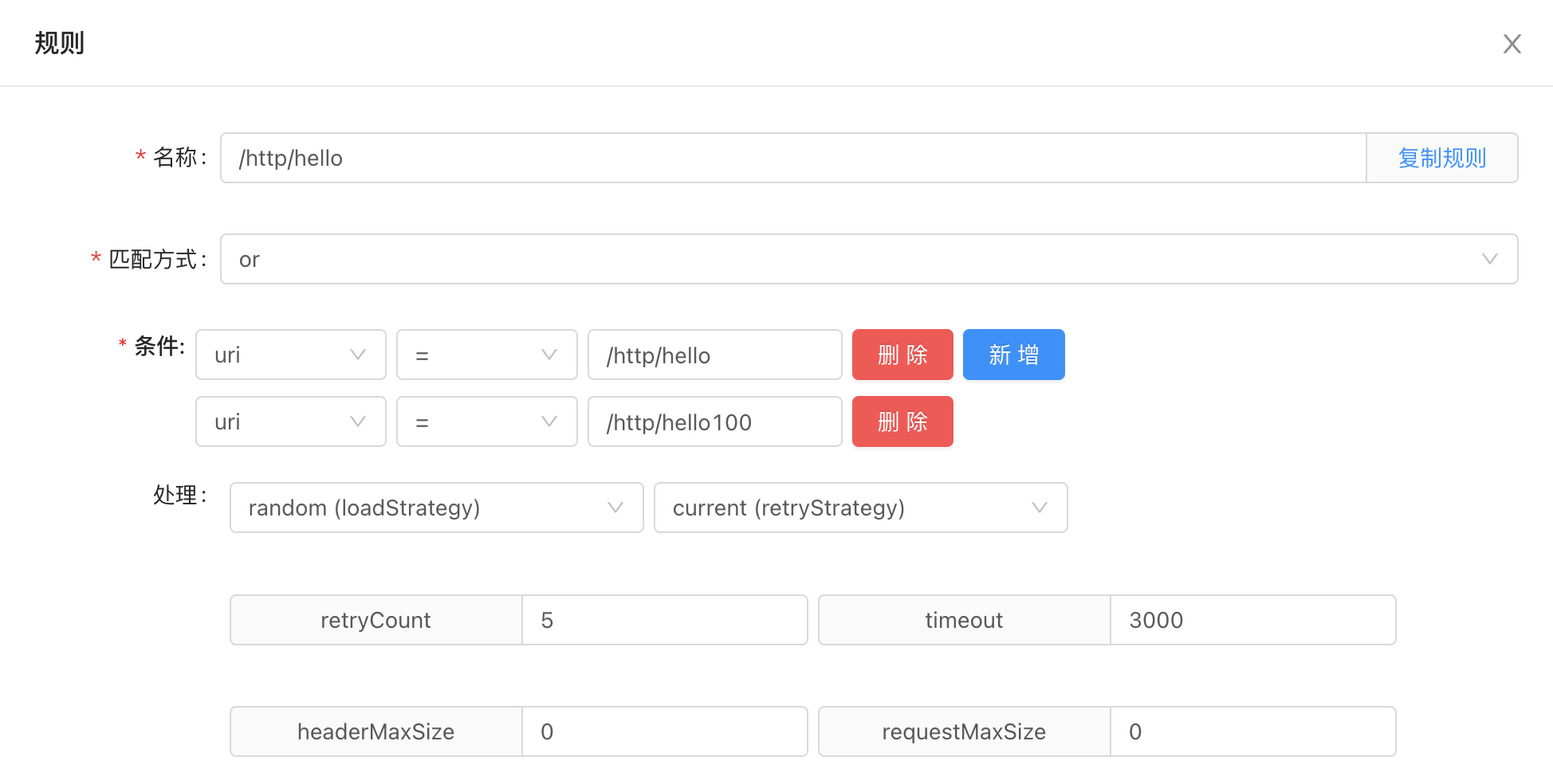Screen dimensions: 1553x784
Task: Expand the second condition uri type dropdown
Action: pyautogui.click(x=291, y=421)
